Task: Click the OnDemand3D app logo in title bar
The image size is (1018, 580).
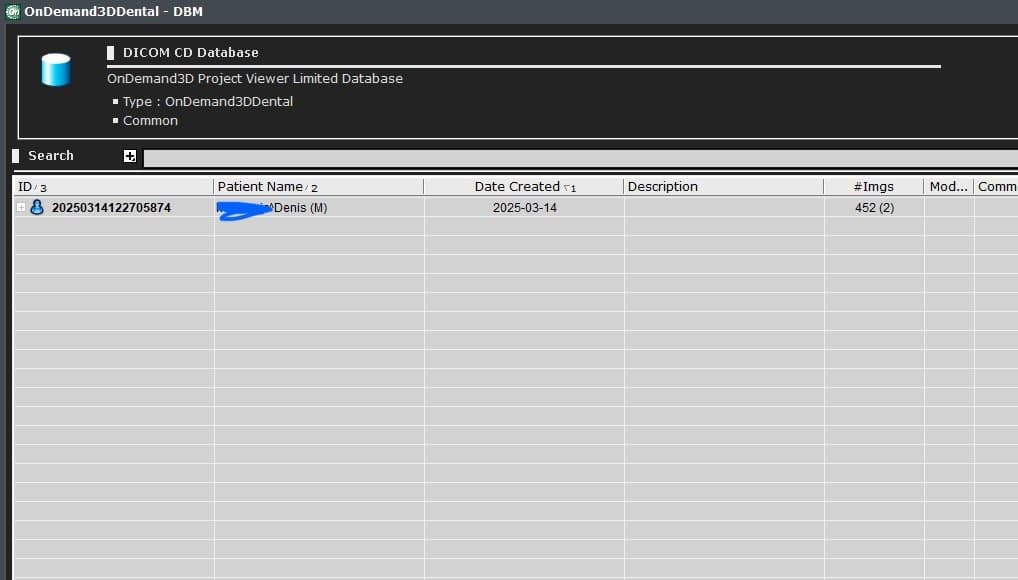Action: click(12, 11)
